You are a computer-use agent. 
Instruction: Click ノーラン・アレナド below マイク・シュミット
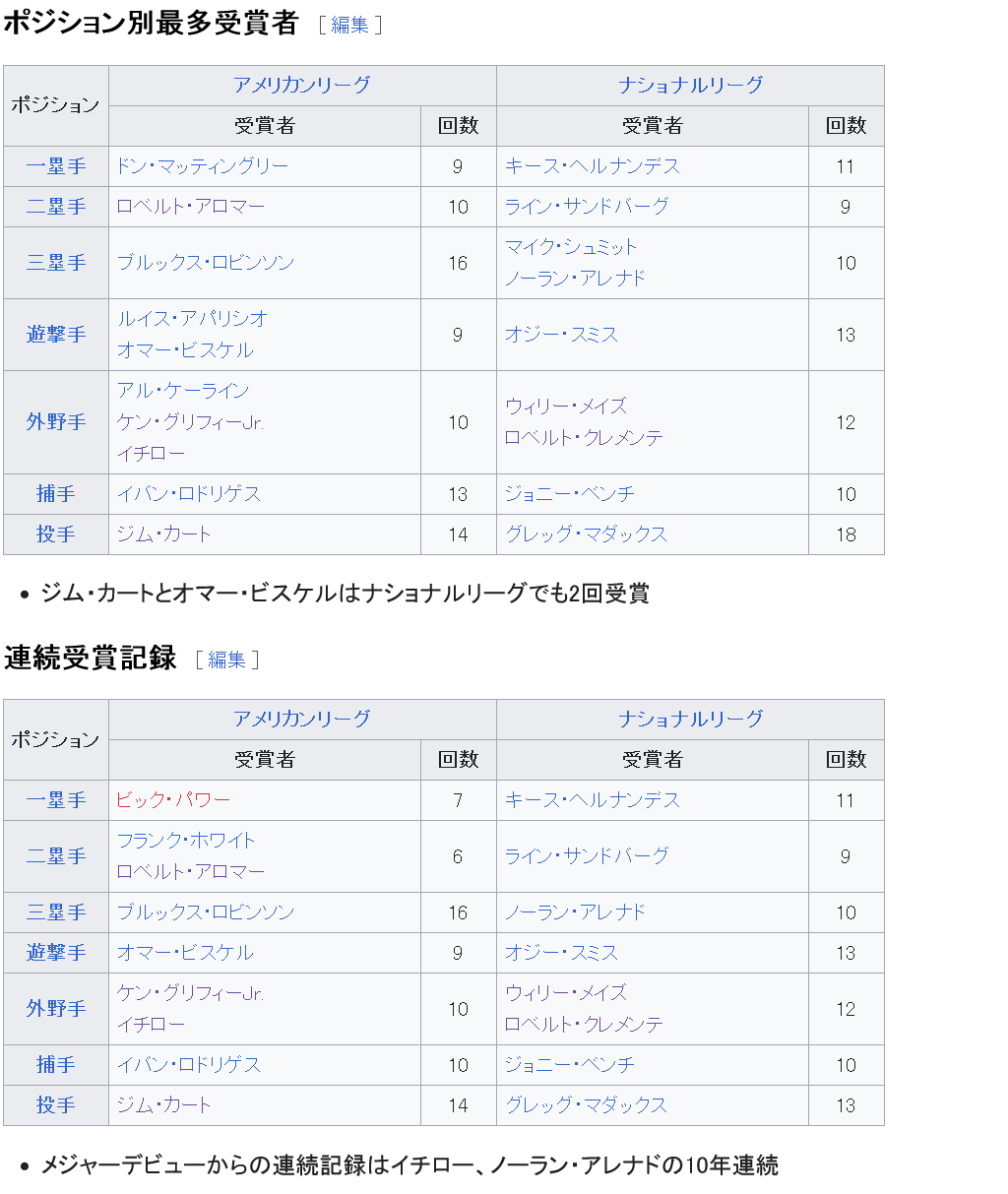coord(575,279)
